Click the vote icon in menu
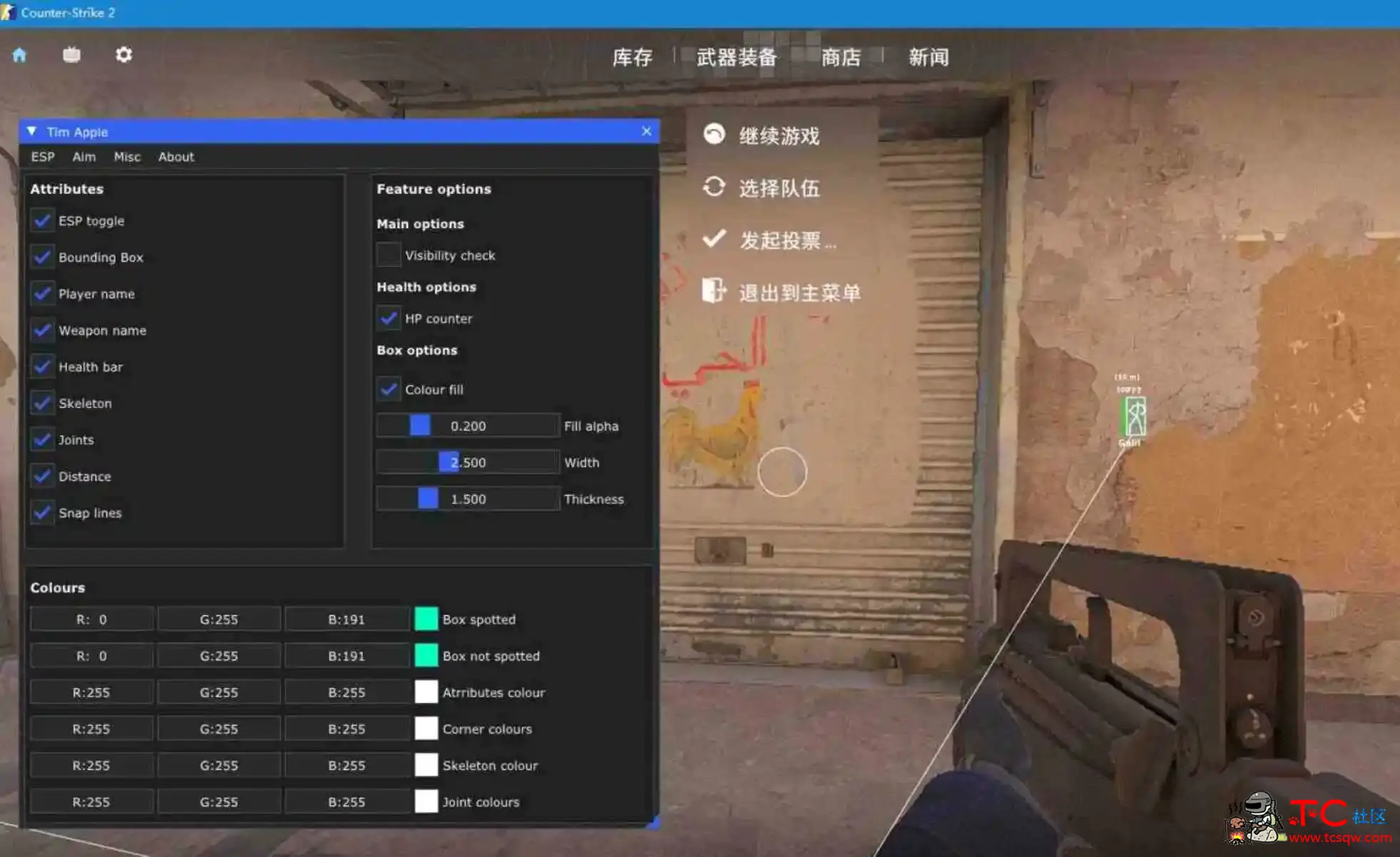The image size is (1400, 857). pyautogui.click(x=714, y=240)
